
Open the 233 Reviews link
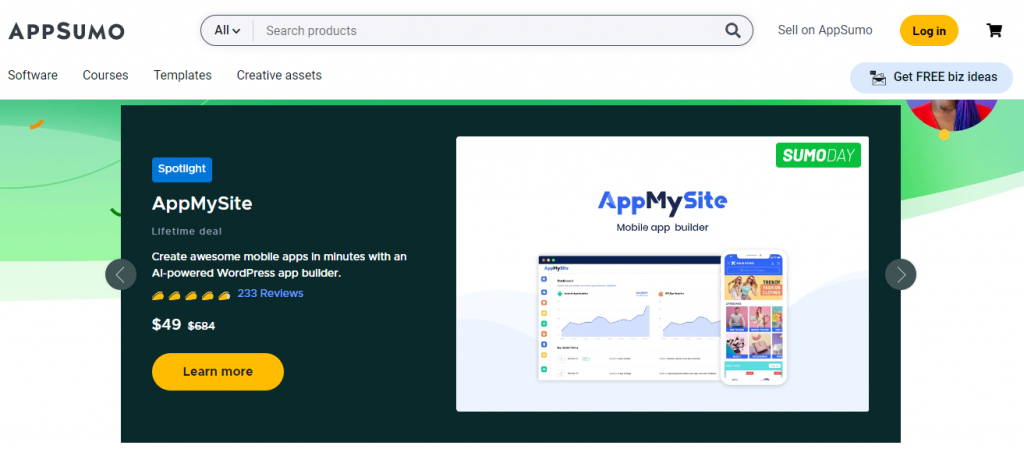(270, 294)
